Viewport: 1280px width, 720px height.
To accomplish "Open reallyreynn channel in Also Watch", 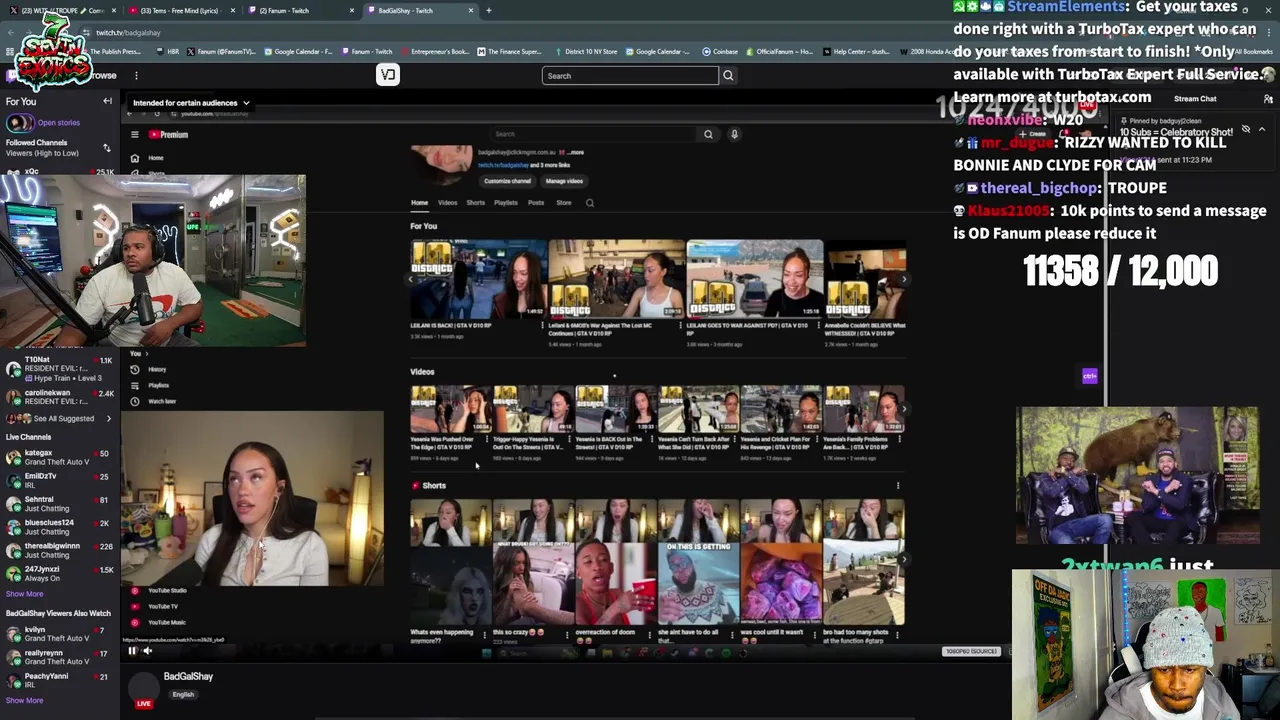I will (x=60, y=657).
